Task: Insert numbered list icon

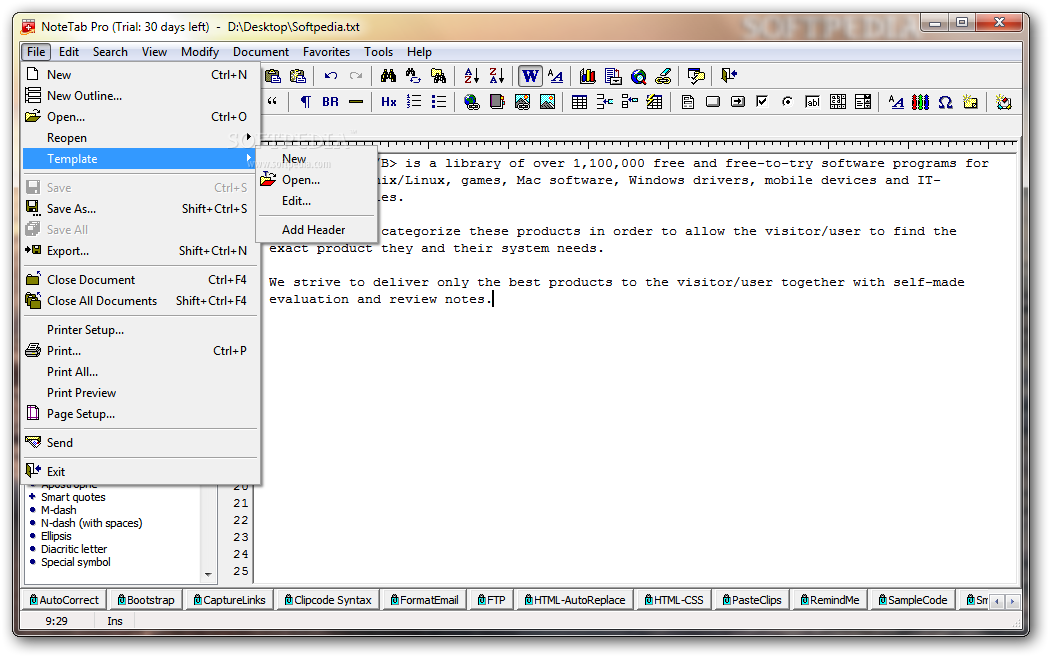Action: click(x=414, y=102)
